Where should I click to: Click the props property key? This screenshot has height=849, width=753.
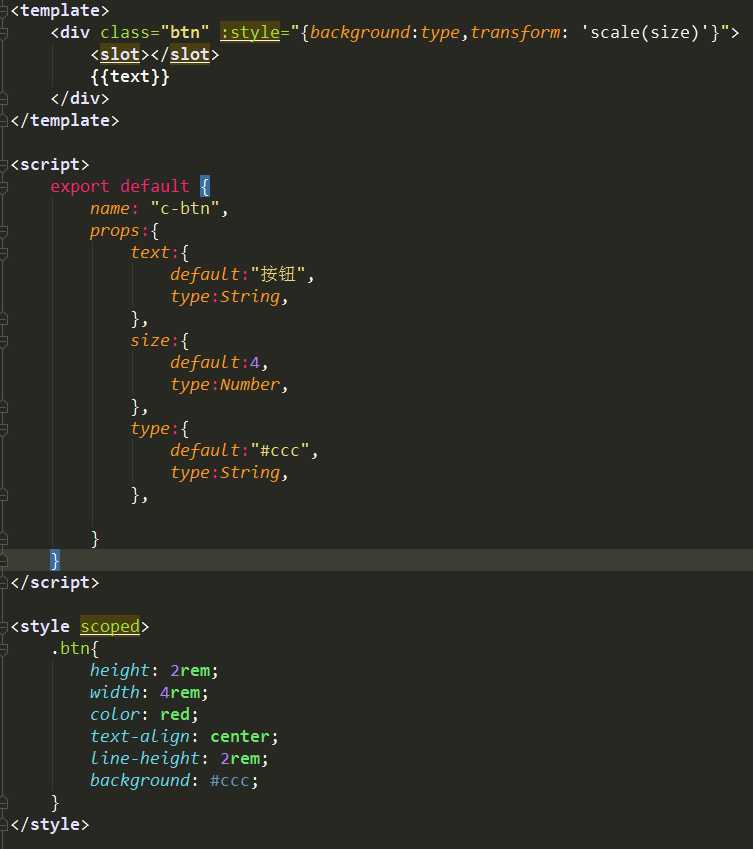coord(115,231)
